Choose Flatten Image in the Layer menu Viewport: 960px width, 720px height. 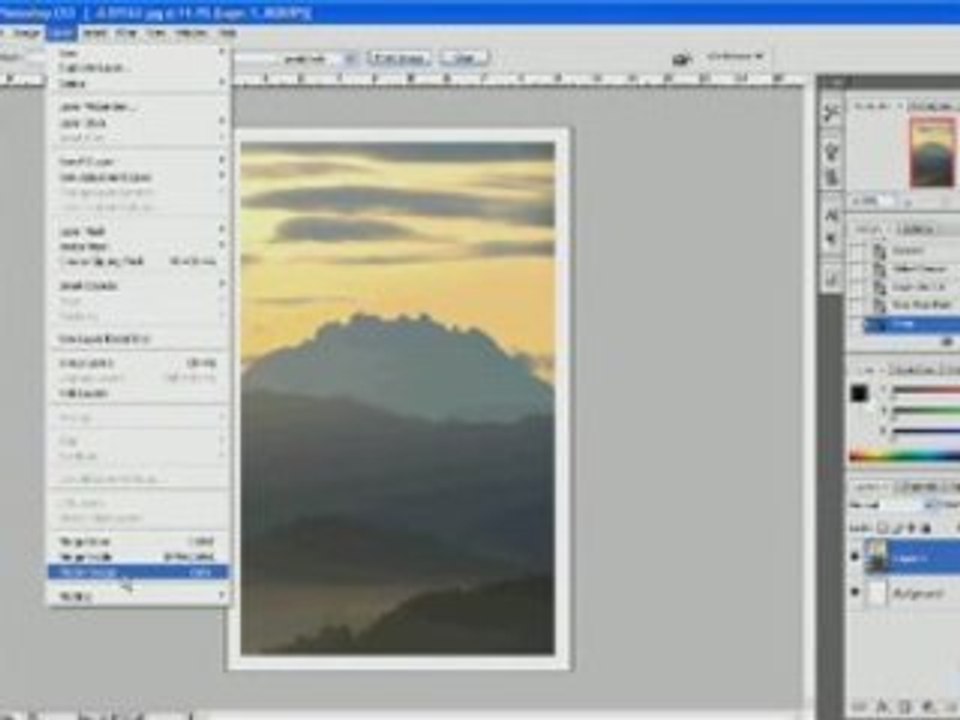coord(138,572)
